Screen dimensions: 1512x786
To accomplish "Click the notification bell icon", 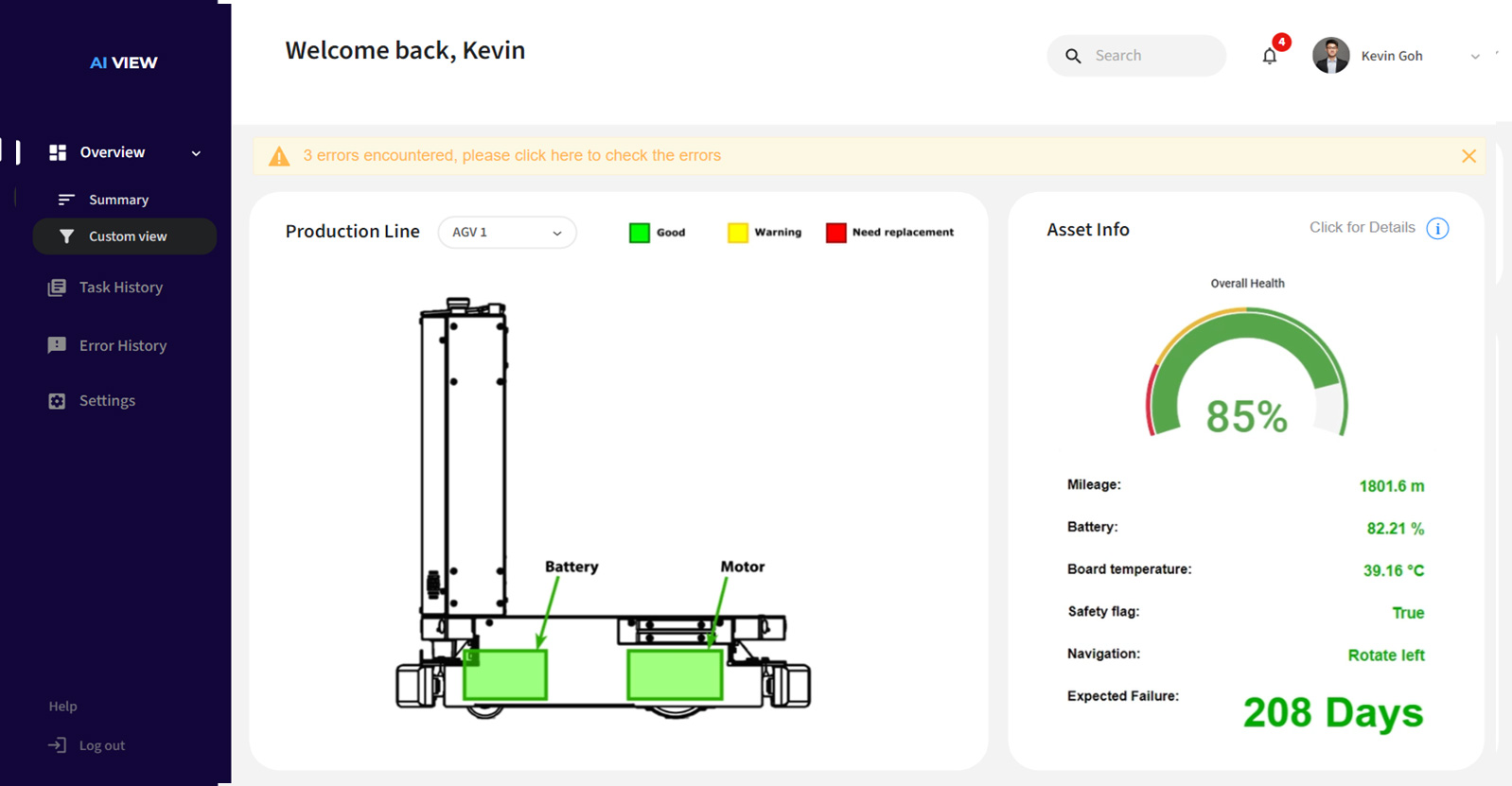I will point(1270,57).
